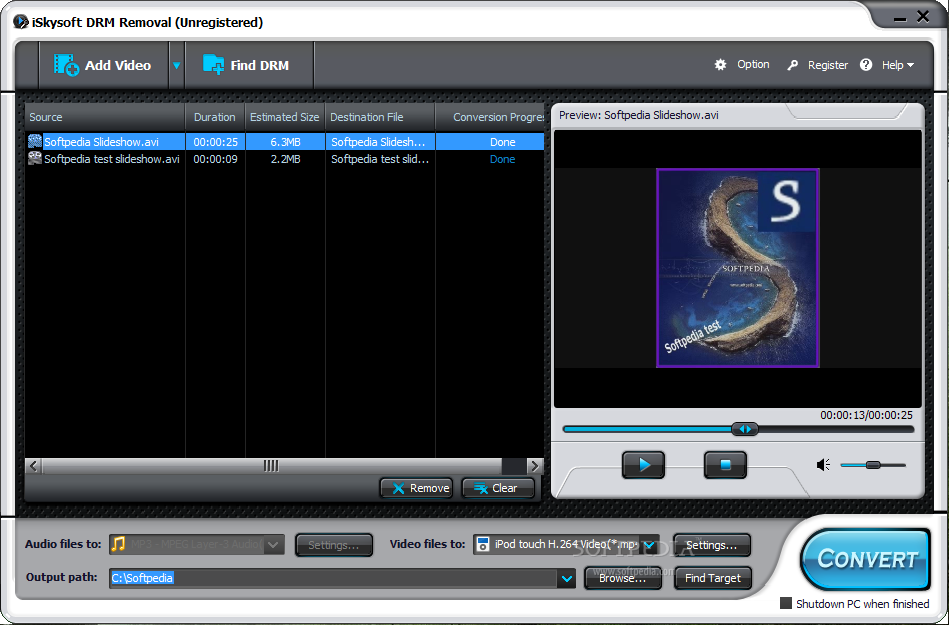Click the 6.3MB estimated size cell
This screenshot has width=949, height=625.
[286, 142]
